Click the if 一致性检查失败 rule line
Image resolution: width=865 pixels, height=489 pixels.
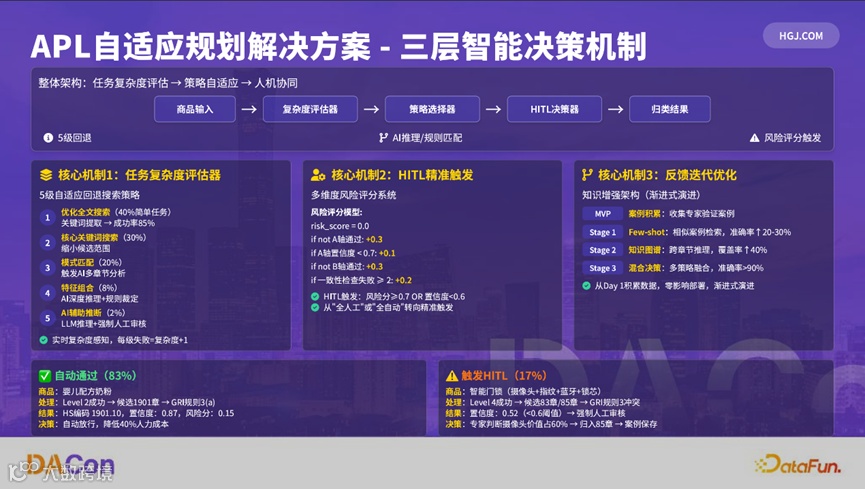(x=361, y=280)
